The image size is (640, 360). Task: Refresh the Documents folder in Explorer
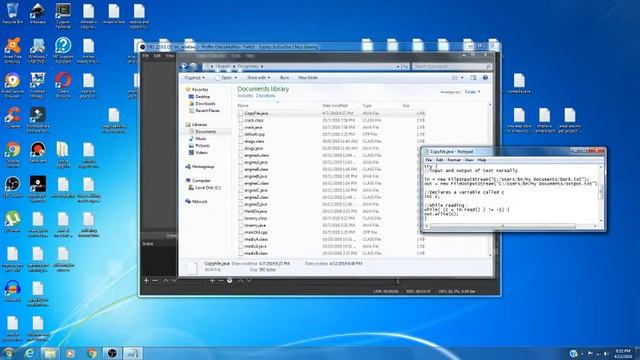405,66
